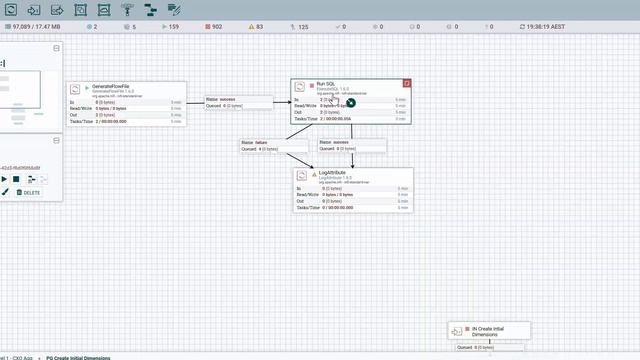Click GenerateFlowFile processor type icon
Viewport: 640px width, 360px height.
point(75,89)
